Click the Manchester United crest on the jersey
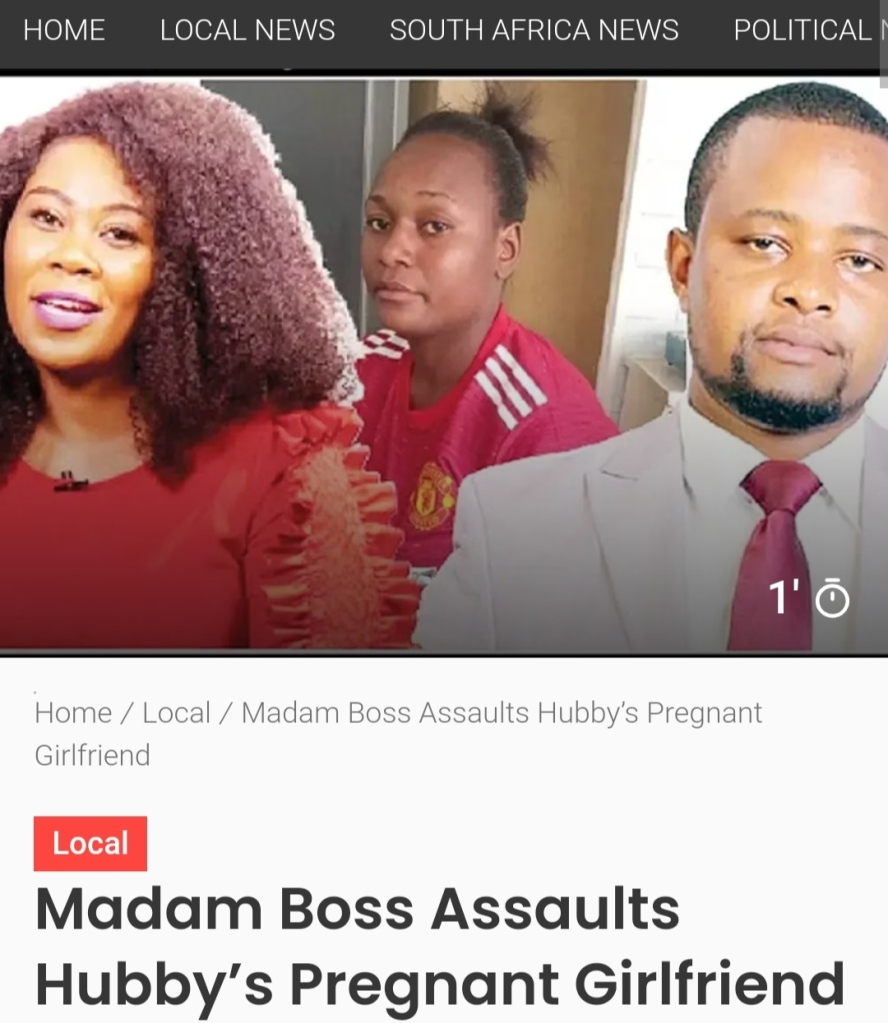This screenshot has width=888, height=1023. coord(431,495)
